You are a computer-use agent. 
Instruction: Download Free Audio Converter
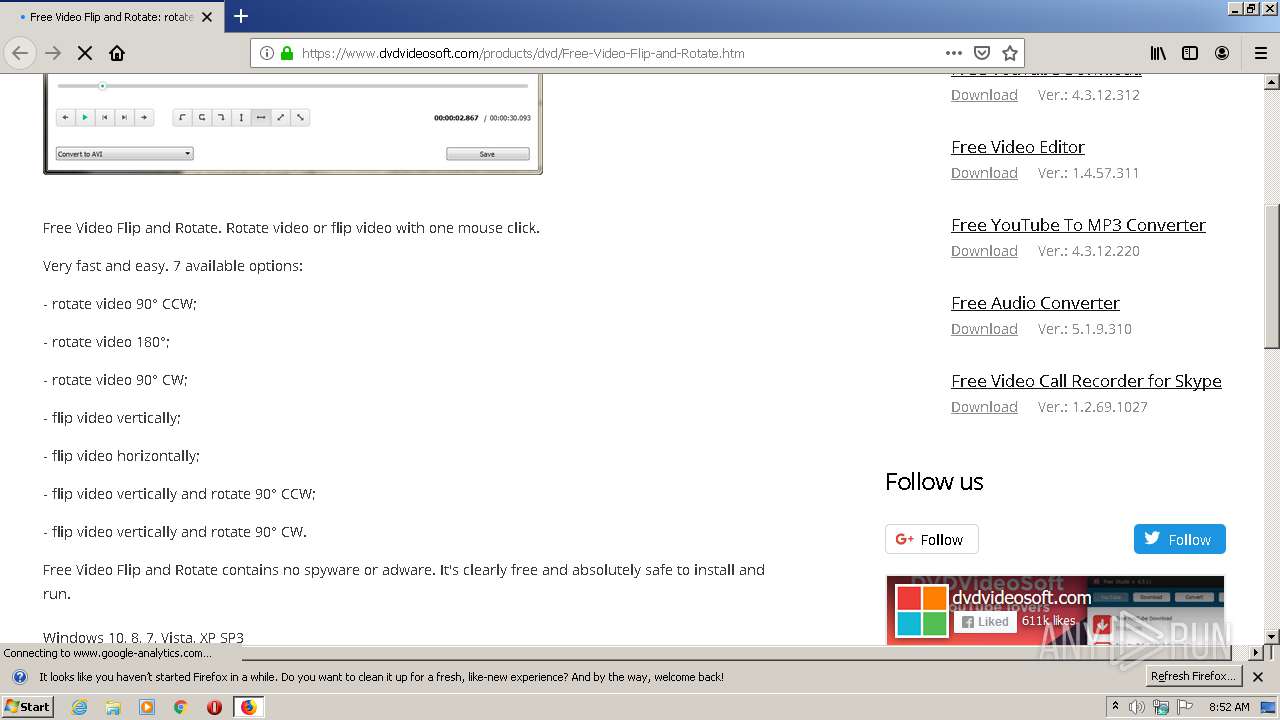pos(984,329)
